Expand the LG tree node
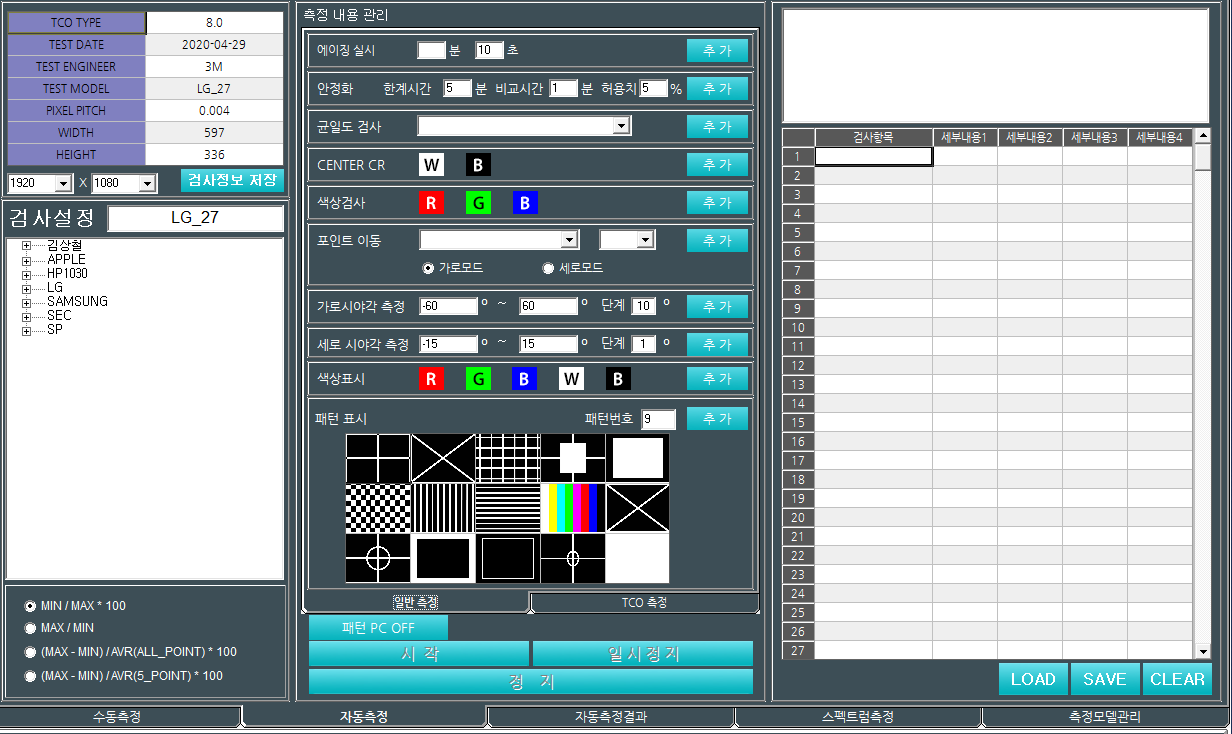 [x=27, y=288]
